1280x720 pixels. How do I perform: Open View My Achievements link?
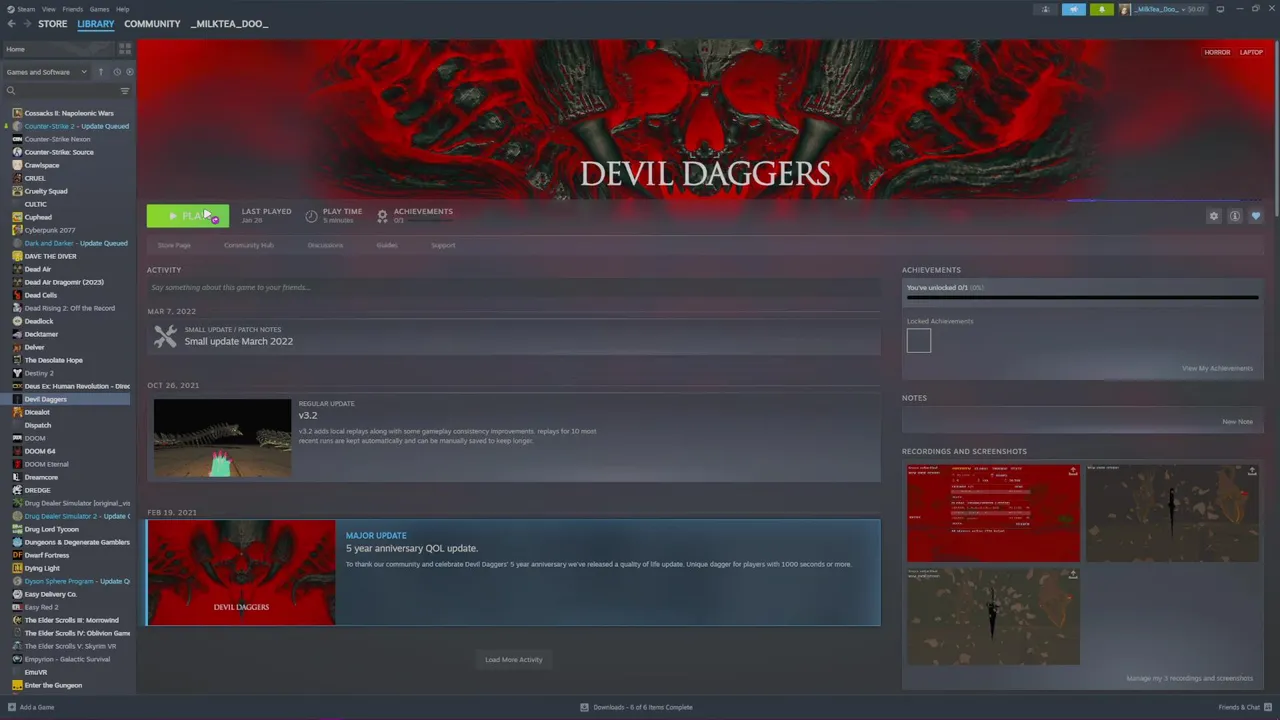click(x=1217, y=368)
